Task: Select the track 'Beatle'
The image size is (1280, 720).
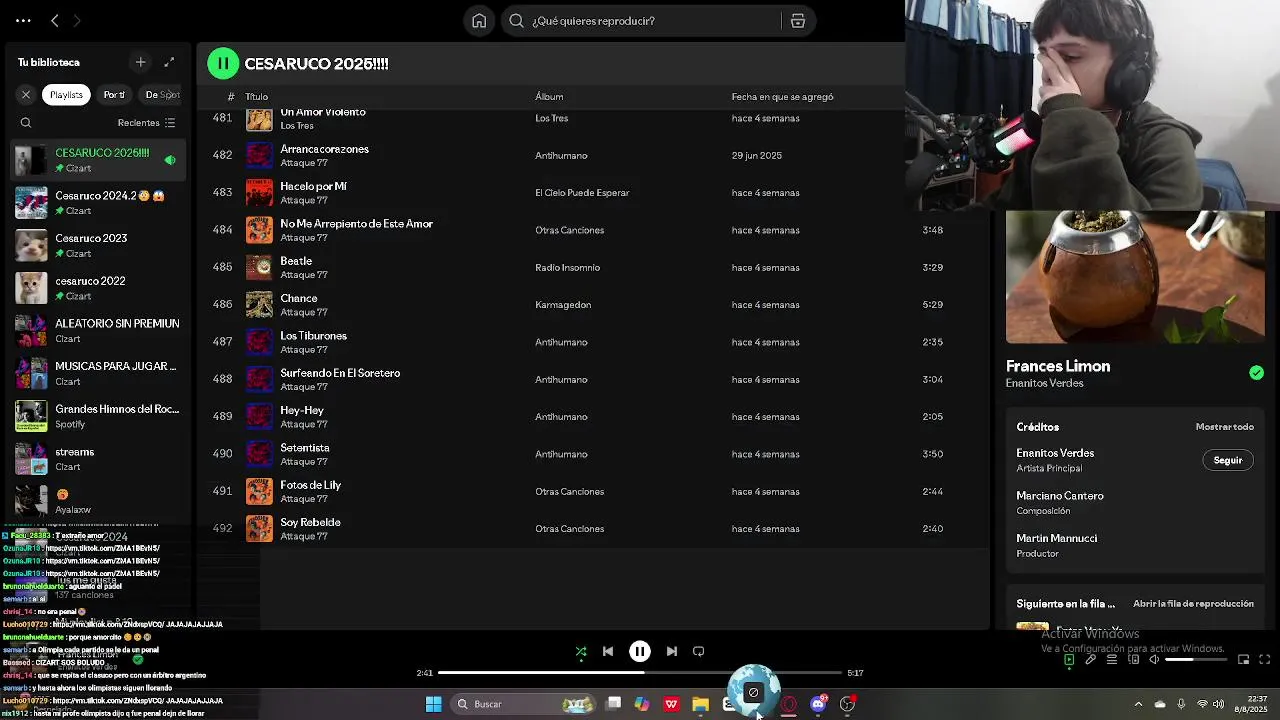Action: tap(296, 261)
